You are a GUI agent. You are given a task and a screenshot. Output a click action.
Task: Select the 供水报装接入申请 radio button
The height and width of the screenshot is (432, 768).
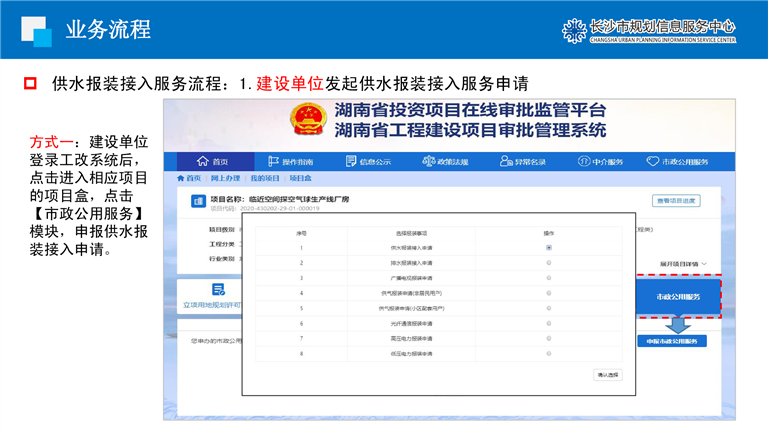(549, 247)
